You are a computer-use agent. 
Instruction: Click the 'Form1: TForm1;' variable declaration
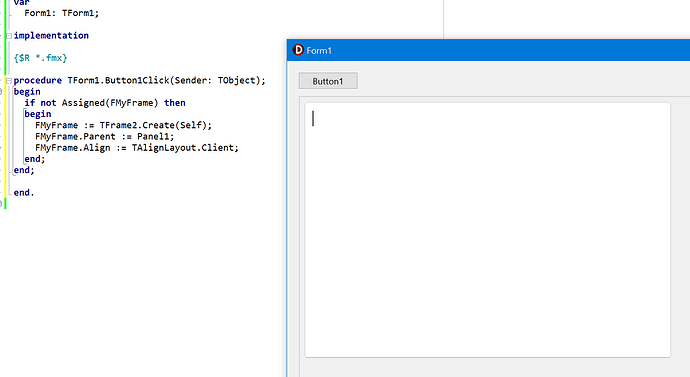pos(62,13)
